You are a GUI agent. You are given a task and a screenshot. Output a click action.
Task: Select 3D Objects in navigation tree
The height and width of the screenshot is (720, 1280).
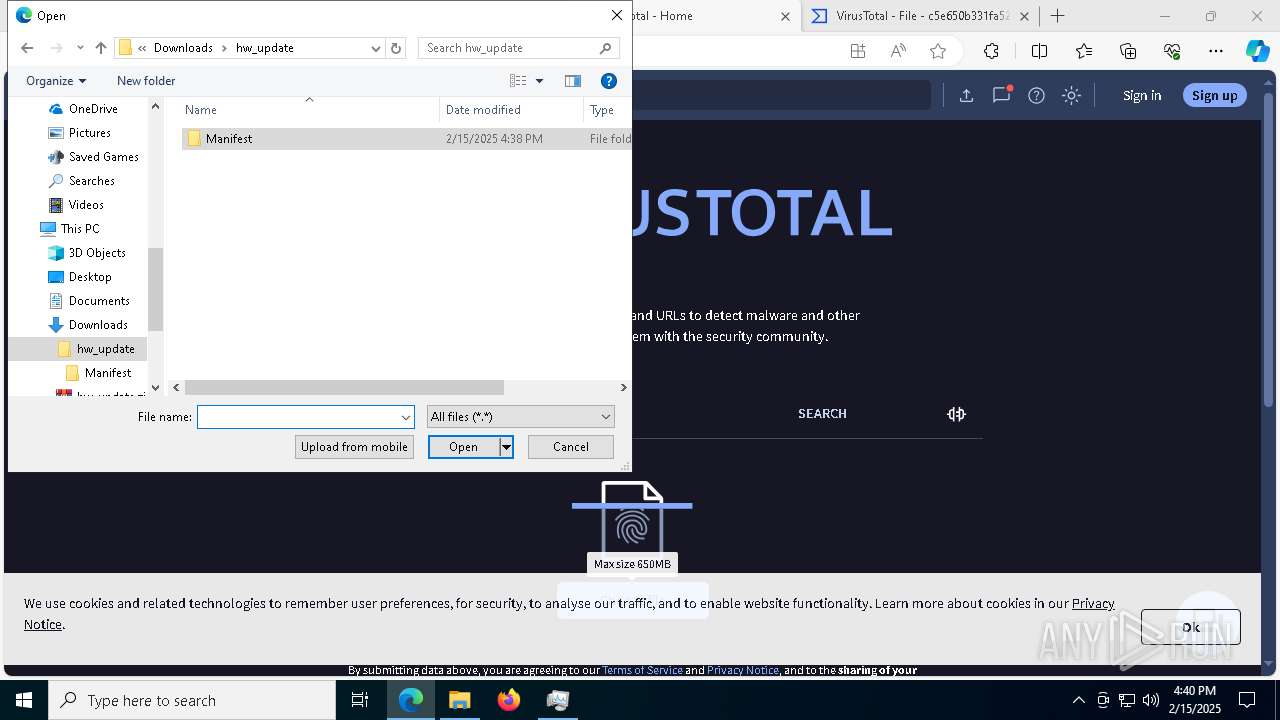coord(97,253)
